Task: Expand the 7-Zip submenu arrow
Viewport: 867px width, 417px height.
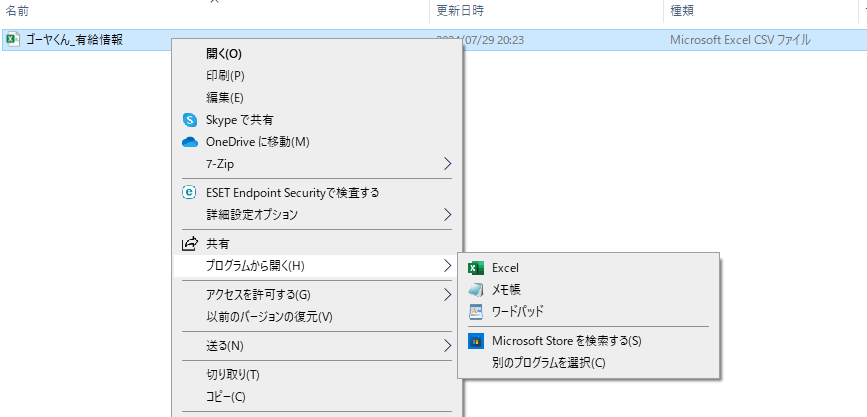Action: coord(447,163)
